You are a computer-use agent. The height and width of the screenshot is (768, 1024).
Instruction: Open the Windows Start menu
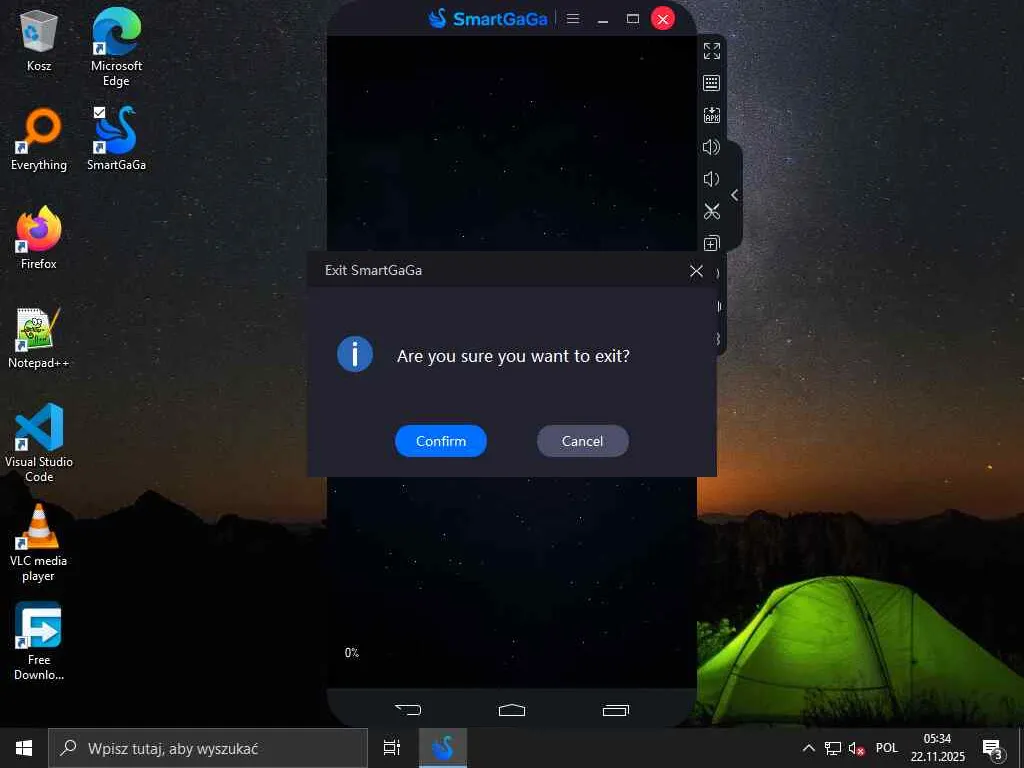(x=24, y=748)
